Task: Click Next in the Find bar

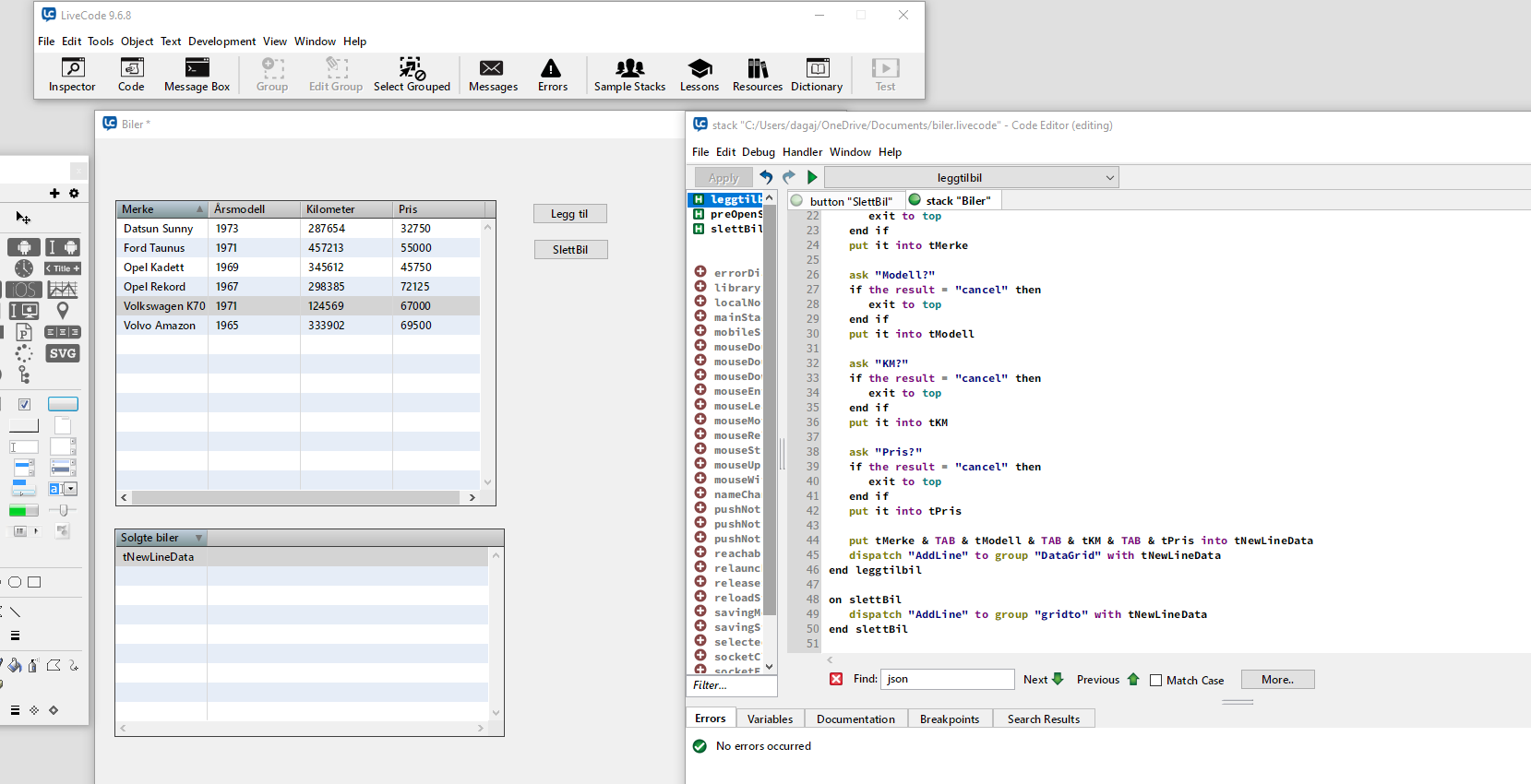Action: point(1044,680)
